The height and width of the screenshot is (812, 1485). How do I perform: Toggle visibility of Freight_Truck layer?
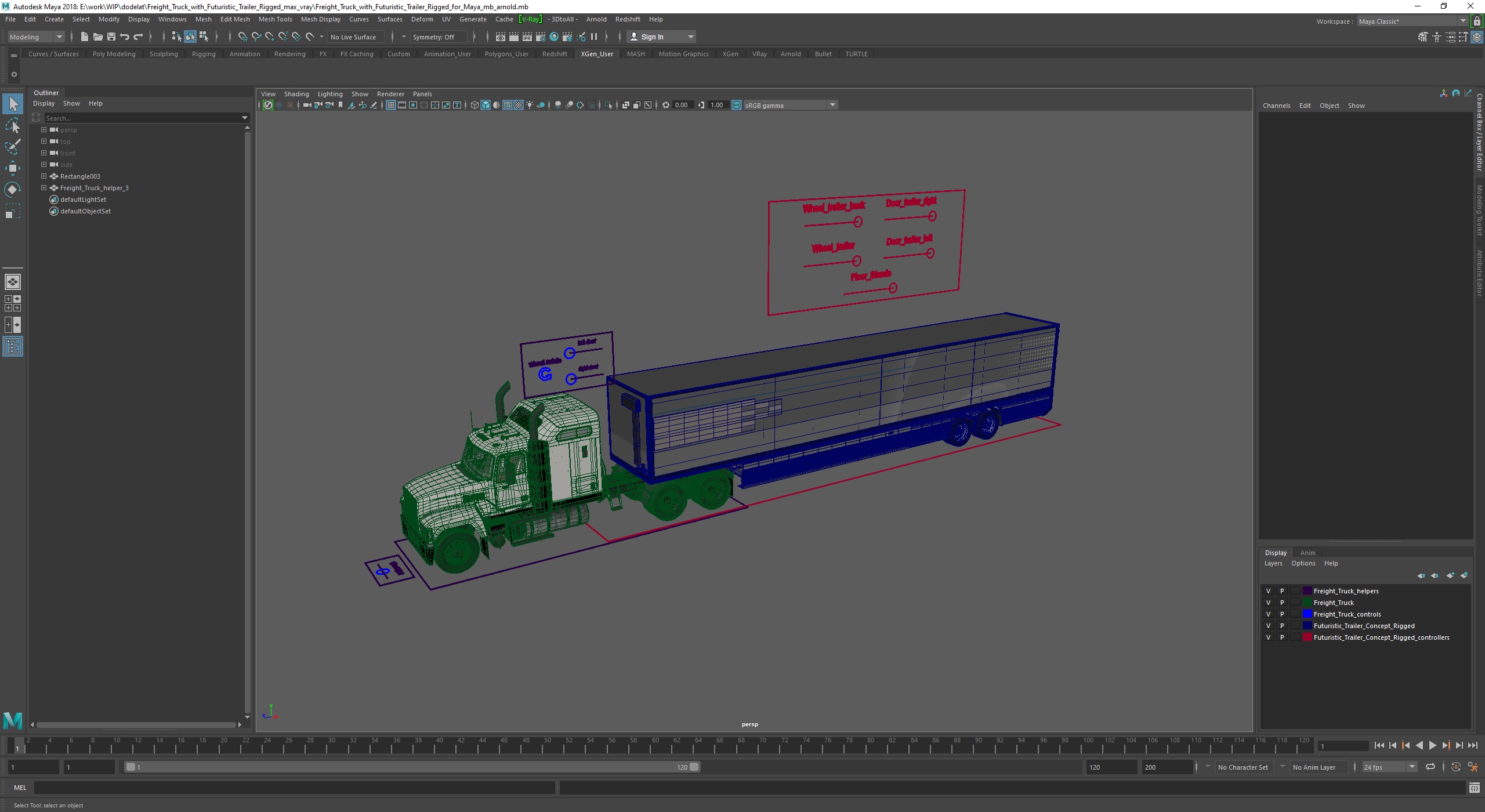point(1268,602)
